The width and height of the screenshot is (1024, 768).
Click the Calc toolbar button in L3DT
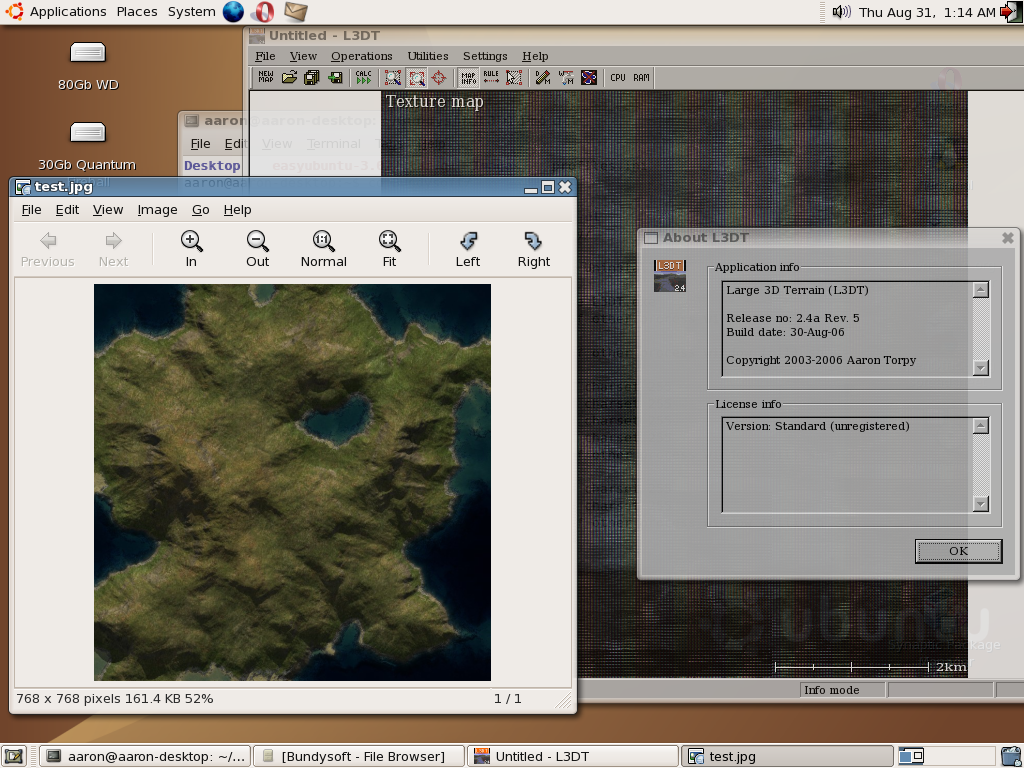point(364,77)
